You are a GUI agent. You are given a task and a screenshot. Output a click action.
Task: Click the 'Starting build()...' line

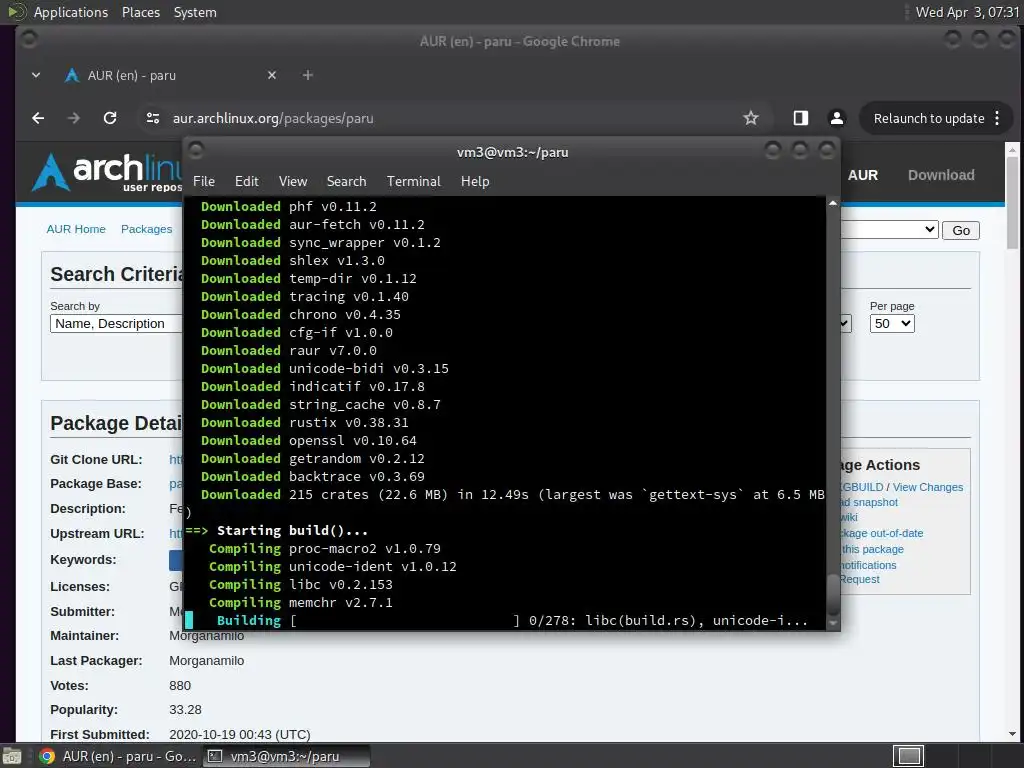pos(292,530)
